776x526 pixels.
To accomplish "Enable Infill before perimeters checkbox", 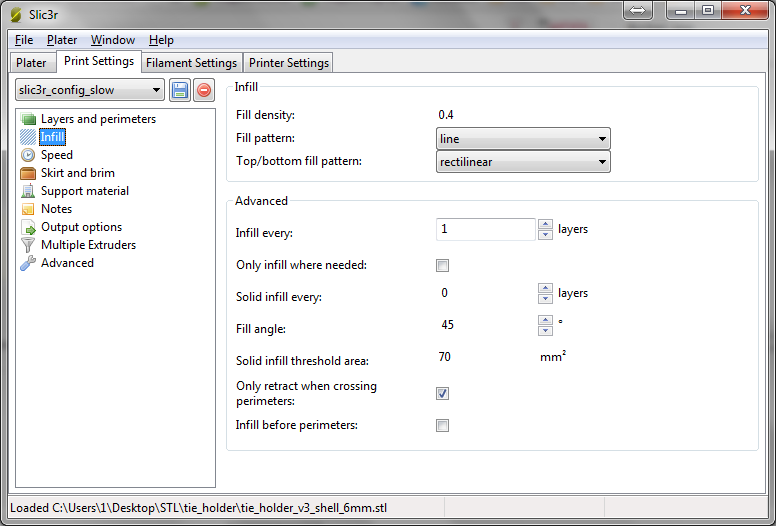I will point(442,426).
